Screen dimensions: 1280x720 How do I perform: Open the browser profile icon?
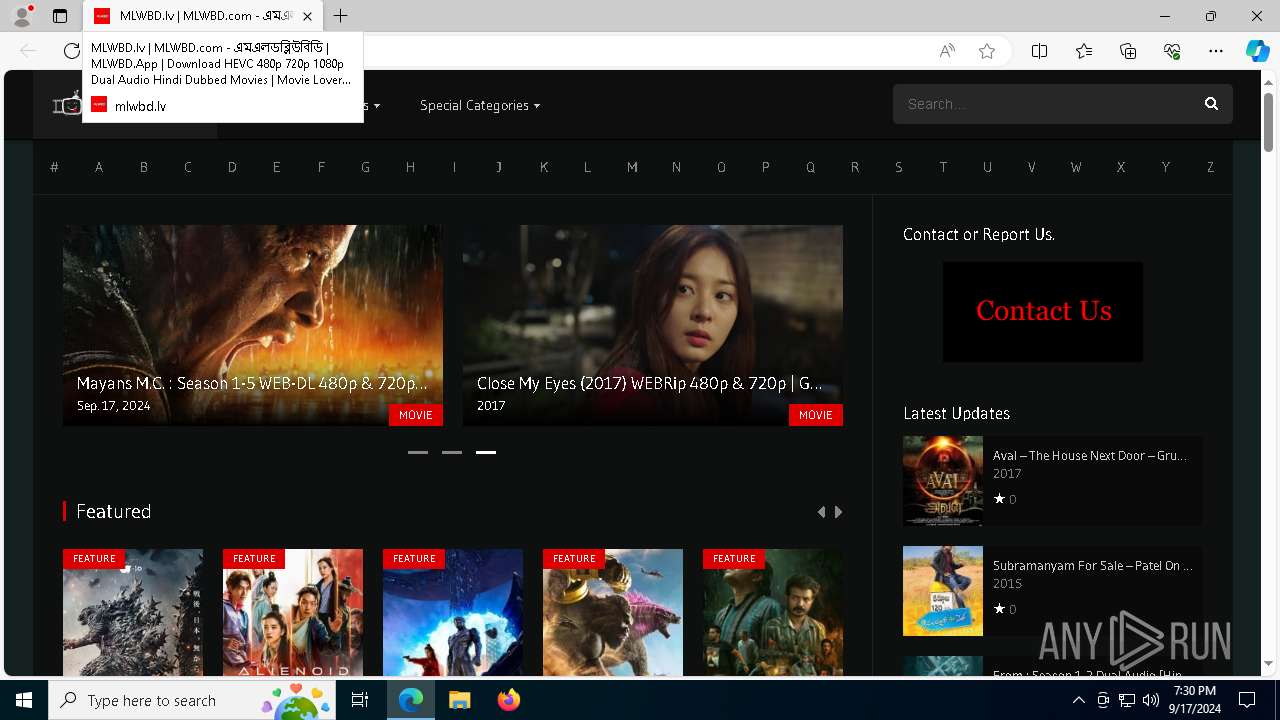click(21, 16)
